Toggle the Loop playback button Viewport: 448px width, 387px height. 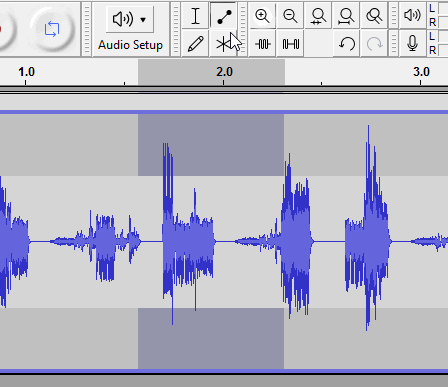point(52,29)
